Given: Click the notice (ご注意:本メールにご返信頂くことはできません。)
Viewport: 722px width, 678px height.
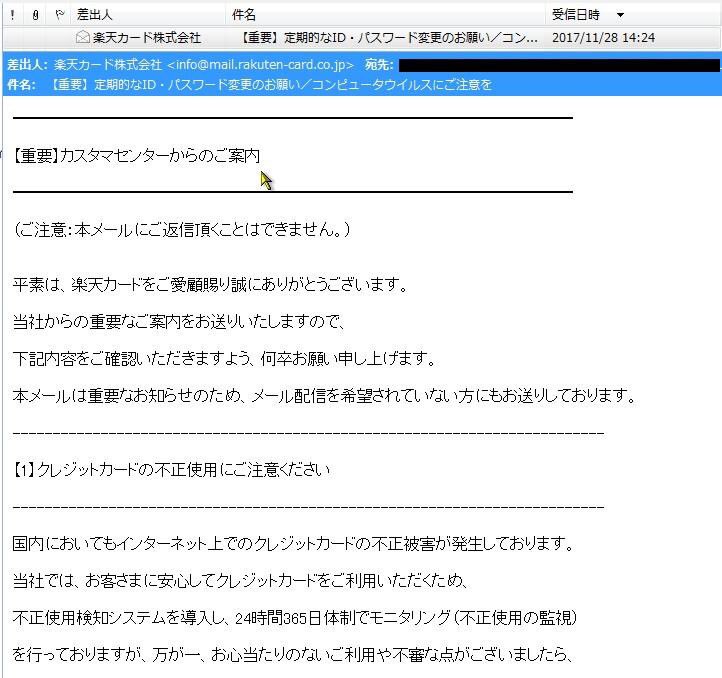Looking at the screenshot, I should (x=182, y=229).
